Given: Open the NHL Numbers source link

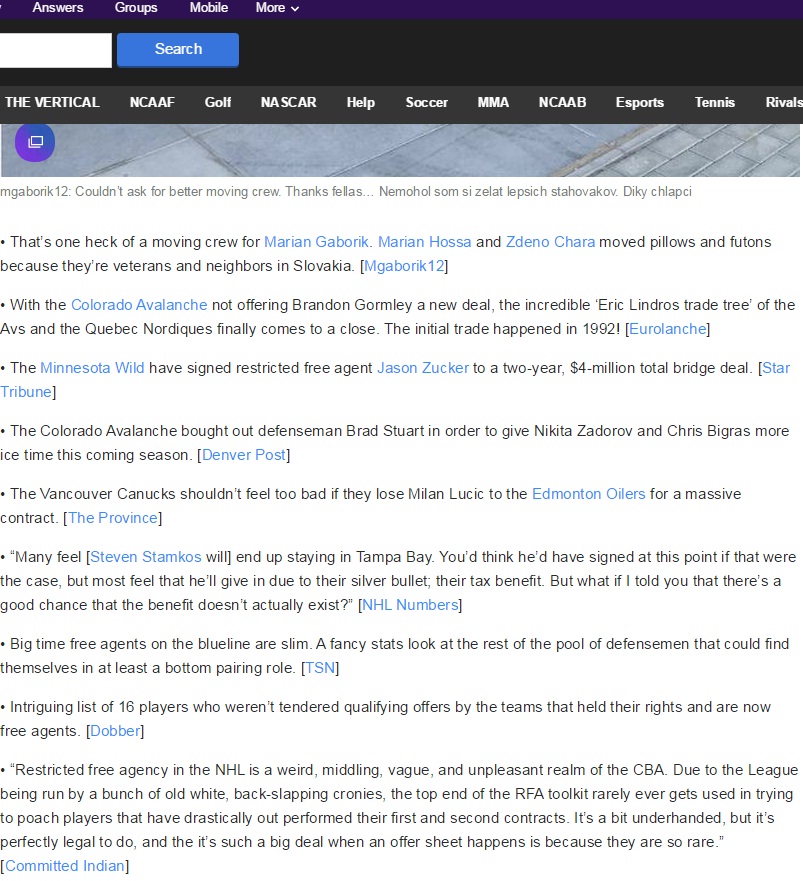Looking at the screenshot, I should point(410,605).
